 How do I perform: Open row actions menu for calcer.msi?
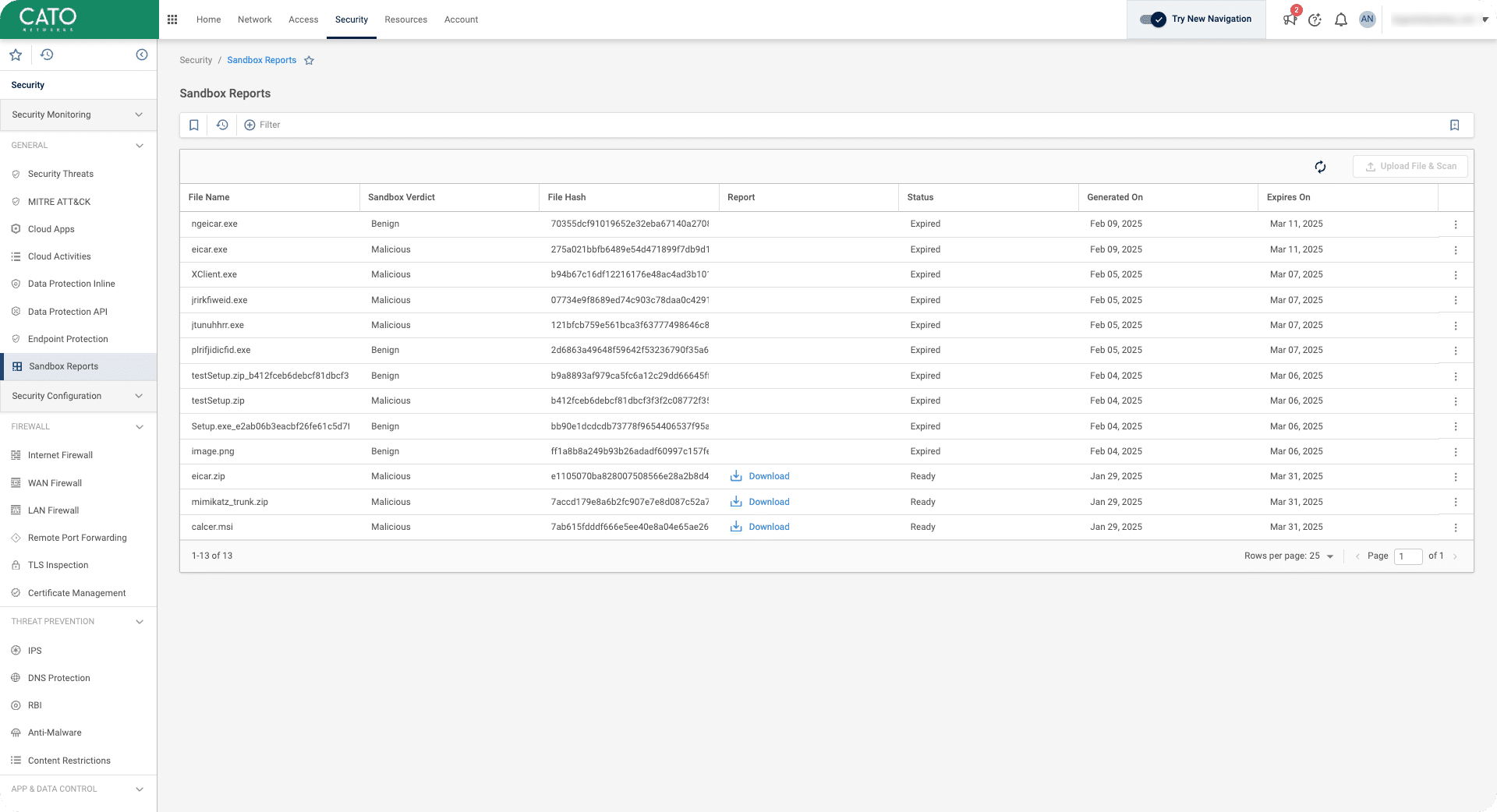pos(1456,528)
